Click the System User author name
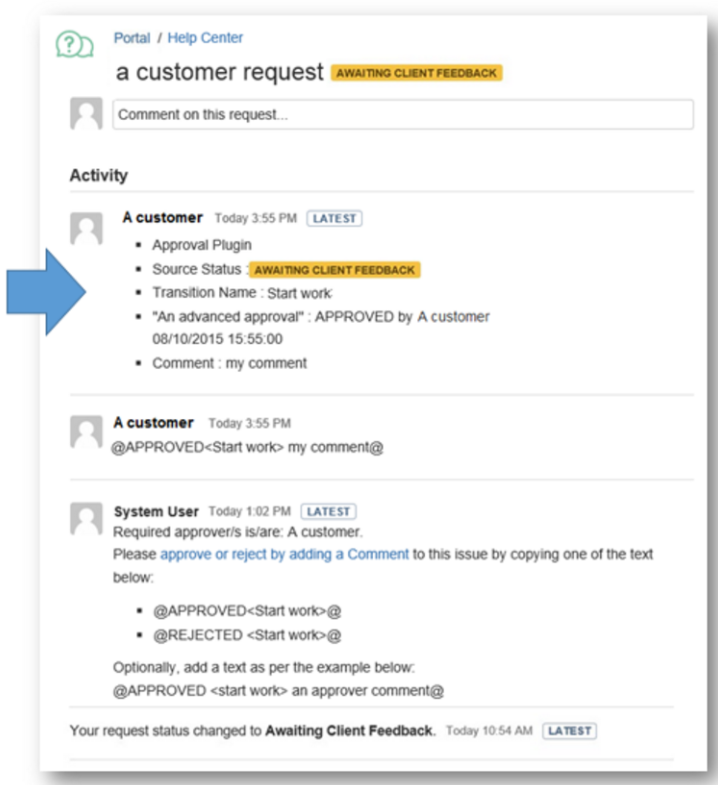This screenshot has width=718, height=785. [156, 512]
